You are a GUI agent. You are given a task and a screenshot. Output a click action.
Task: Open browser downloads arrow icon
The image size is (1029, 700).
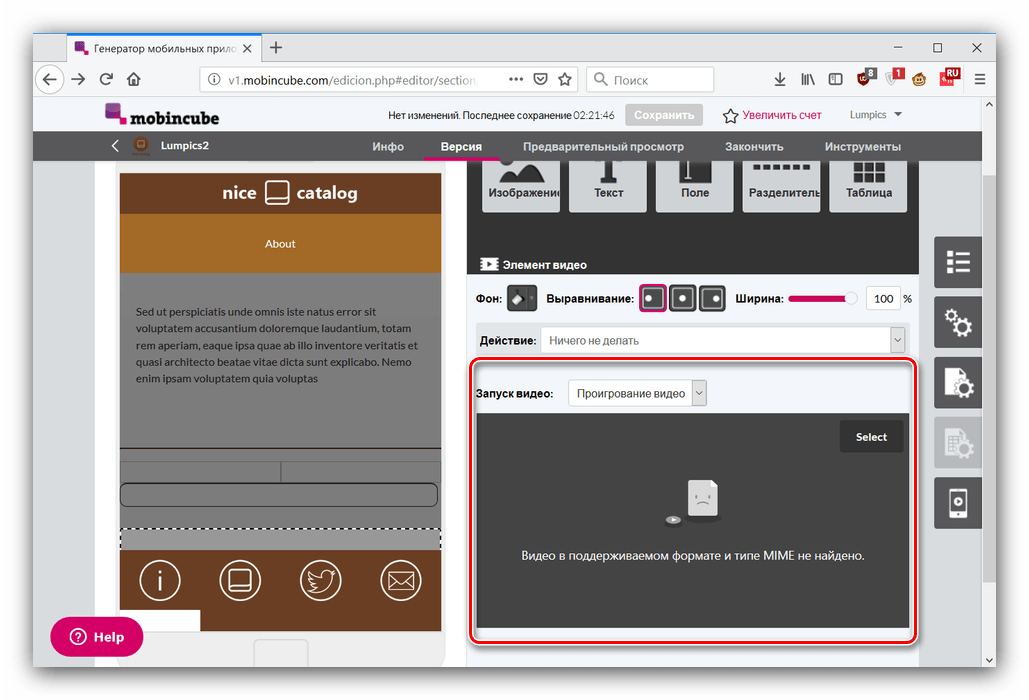[780, 79]
